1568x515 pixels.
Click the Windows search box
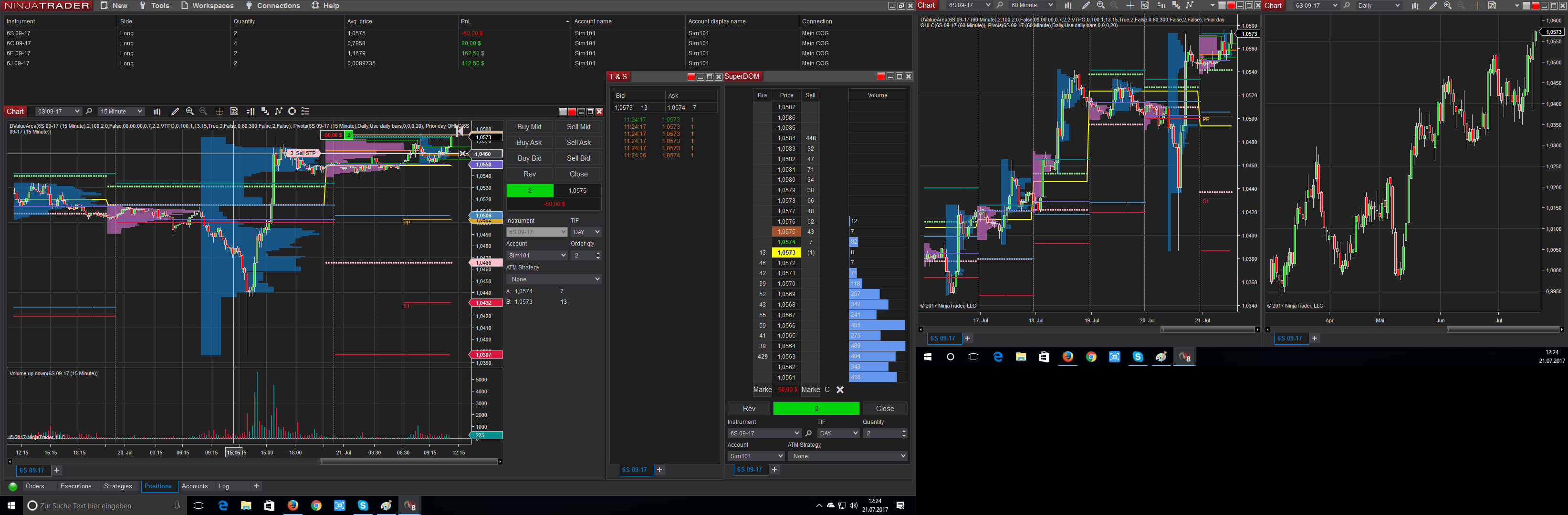[x=104, y=506]
